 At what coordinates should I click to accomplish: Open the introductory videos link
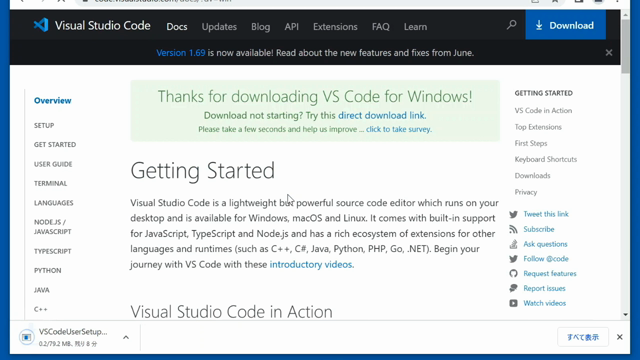coord(312,264)
